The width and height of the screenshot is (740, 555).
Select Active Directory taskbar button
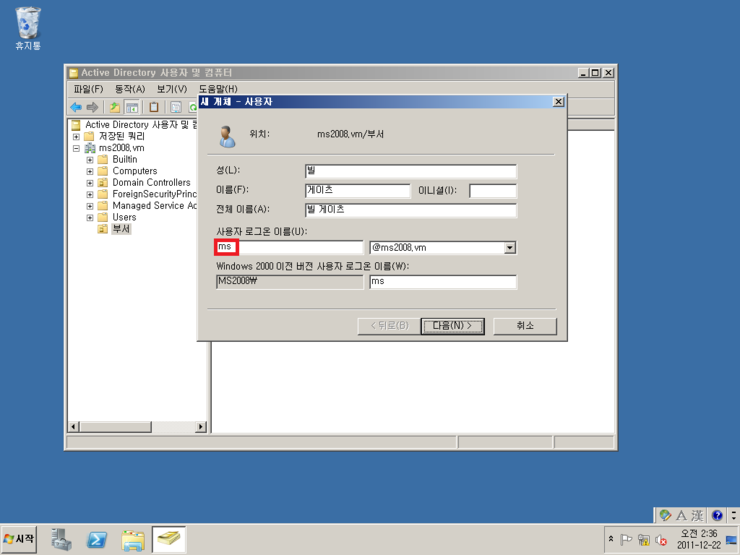pyautogui.click(x=169, y=539)
